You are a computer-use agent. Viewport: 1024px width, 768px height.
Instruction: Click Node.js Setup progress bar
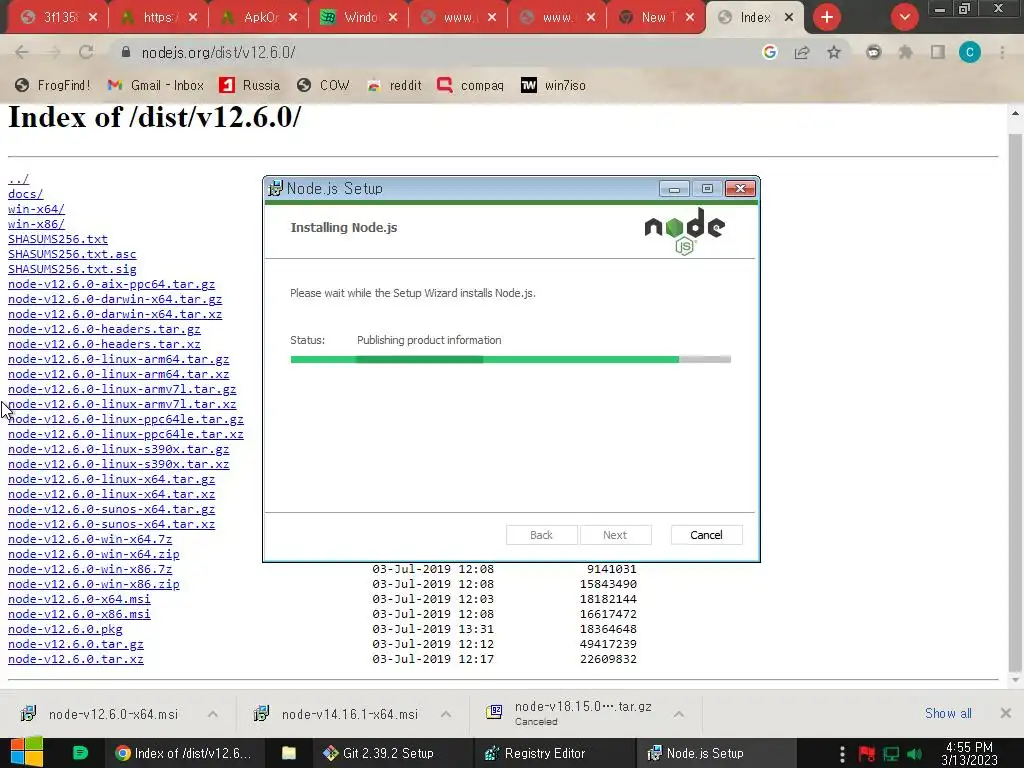point(511,359)
